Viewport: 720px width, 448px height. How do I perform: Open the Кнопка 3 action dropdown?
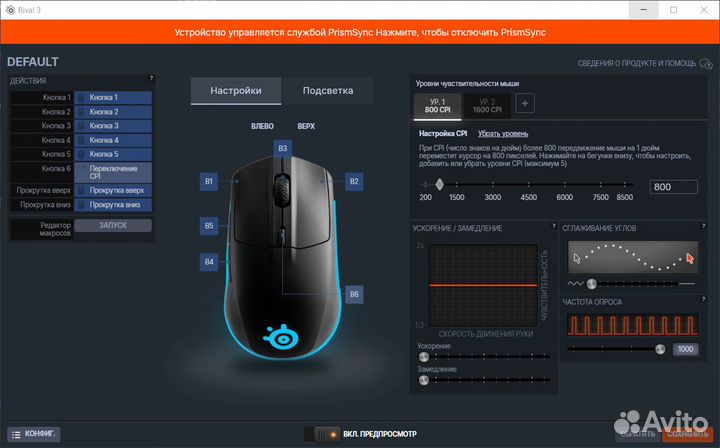click(113, 126)
